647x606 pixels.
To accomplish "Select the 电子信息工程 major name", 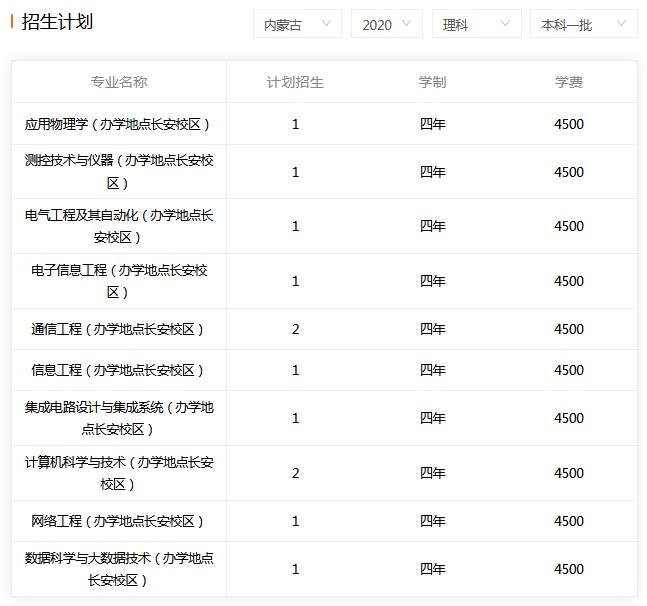I will point(119,281).
